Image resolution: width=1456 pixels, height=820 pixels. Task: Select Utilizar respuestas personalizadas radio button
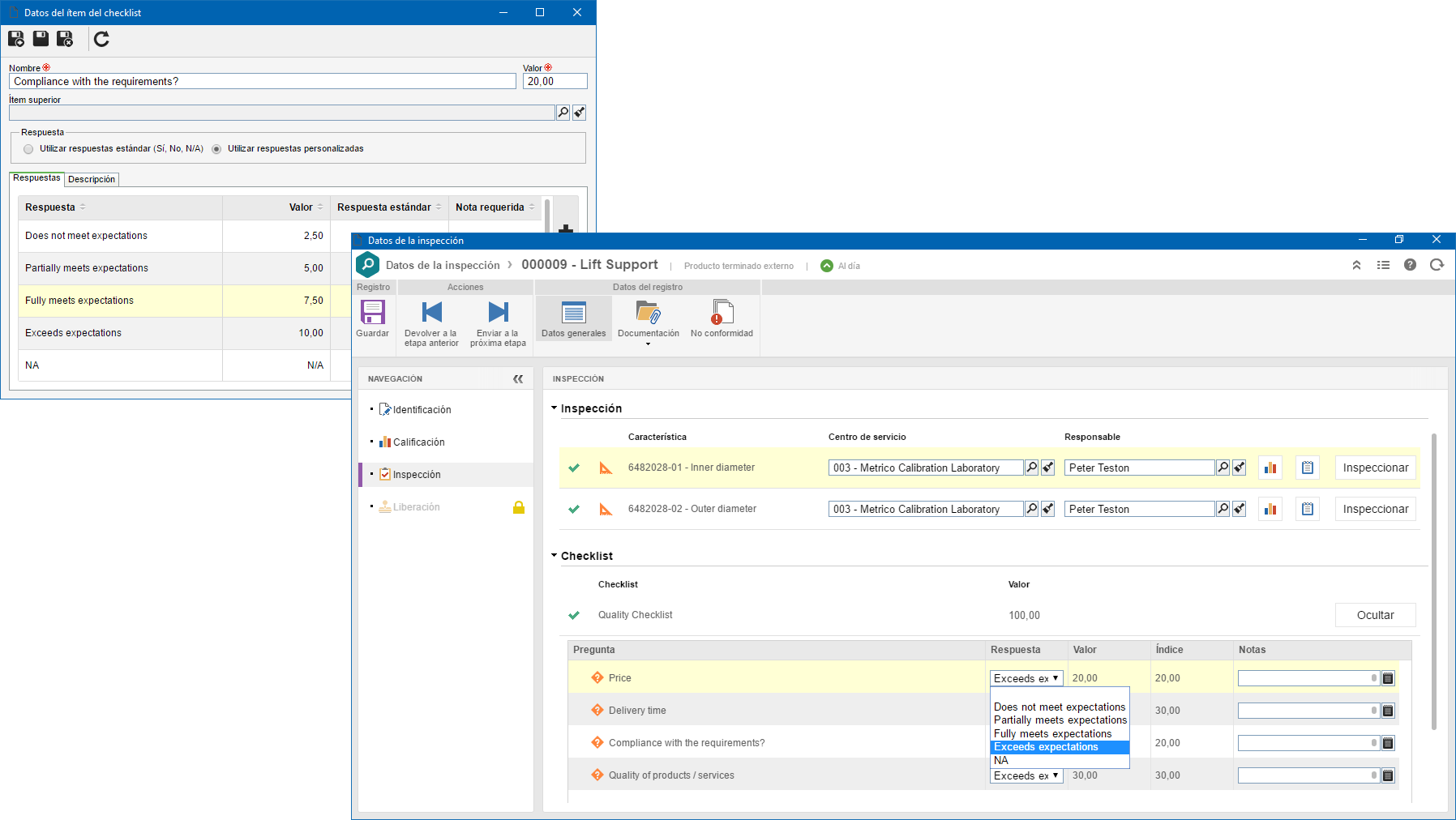tap(216, 149)
